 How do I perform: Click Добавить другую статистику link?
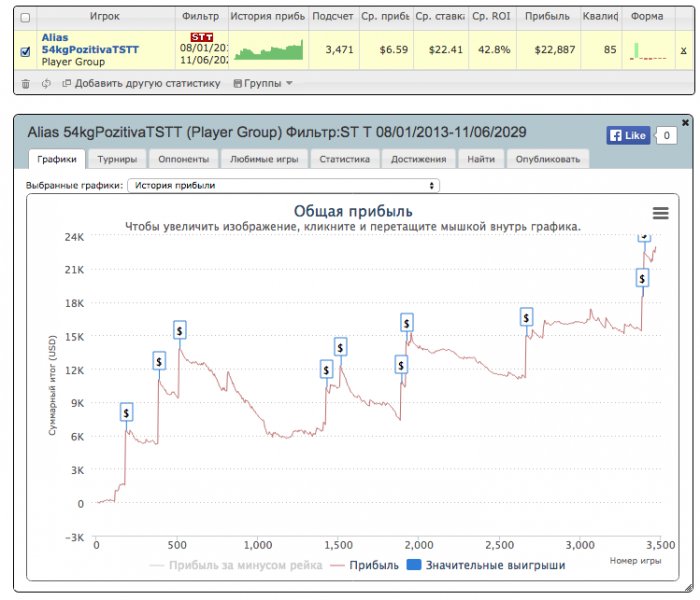[142, 83]
